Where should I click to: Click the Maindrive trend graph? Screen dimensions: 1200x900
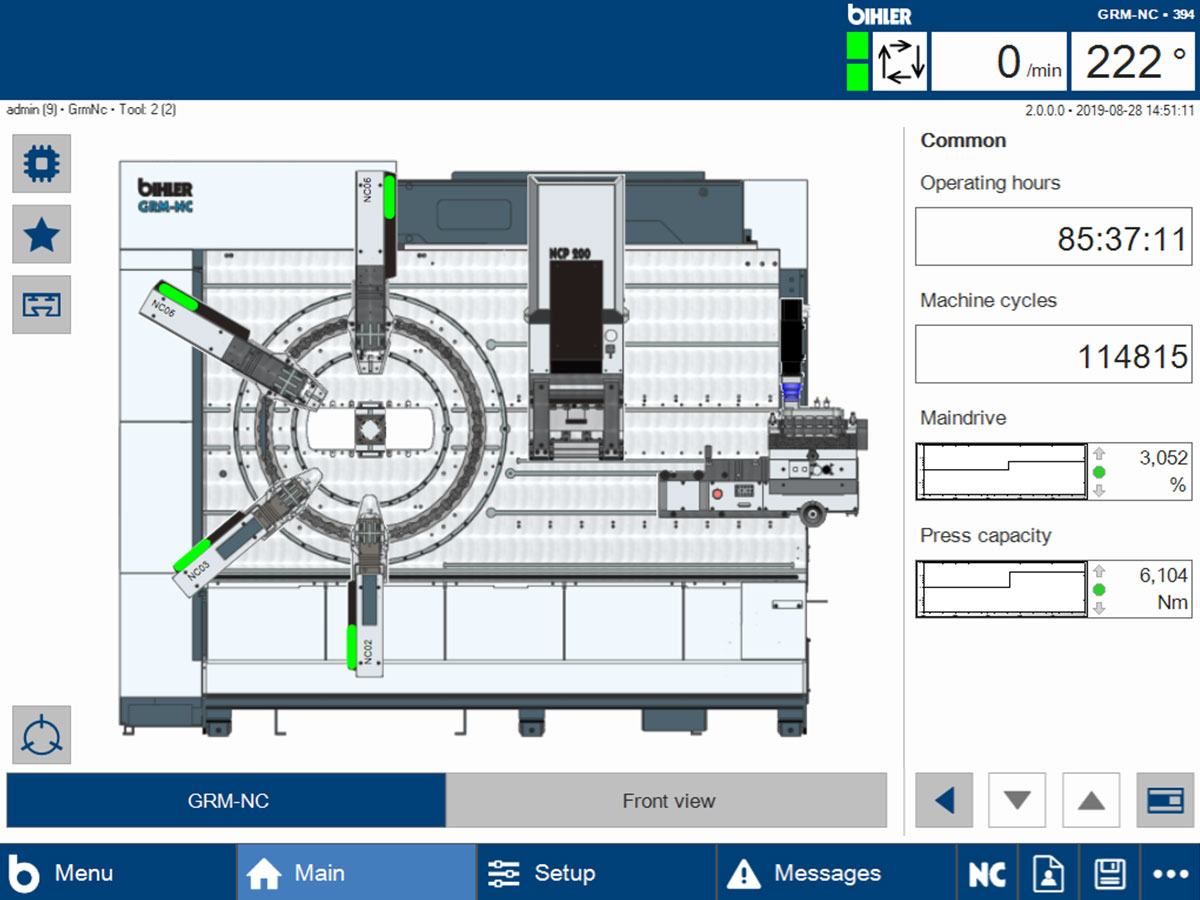point(1001,472)
